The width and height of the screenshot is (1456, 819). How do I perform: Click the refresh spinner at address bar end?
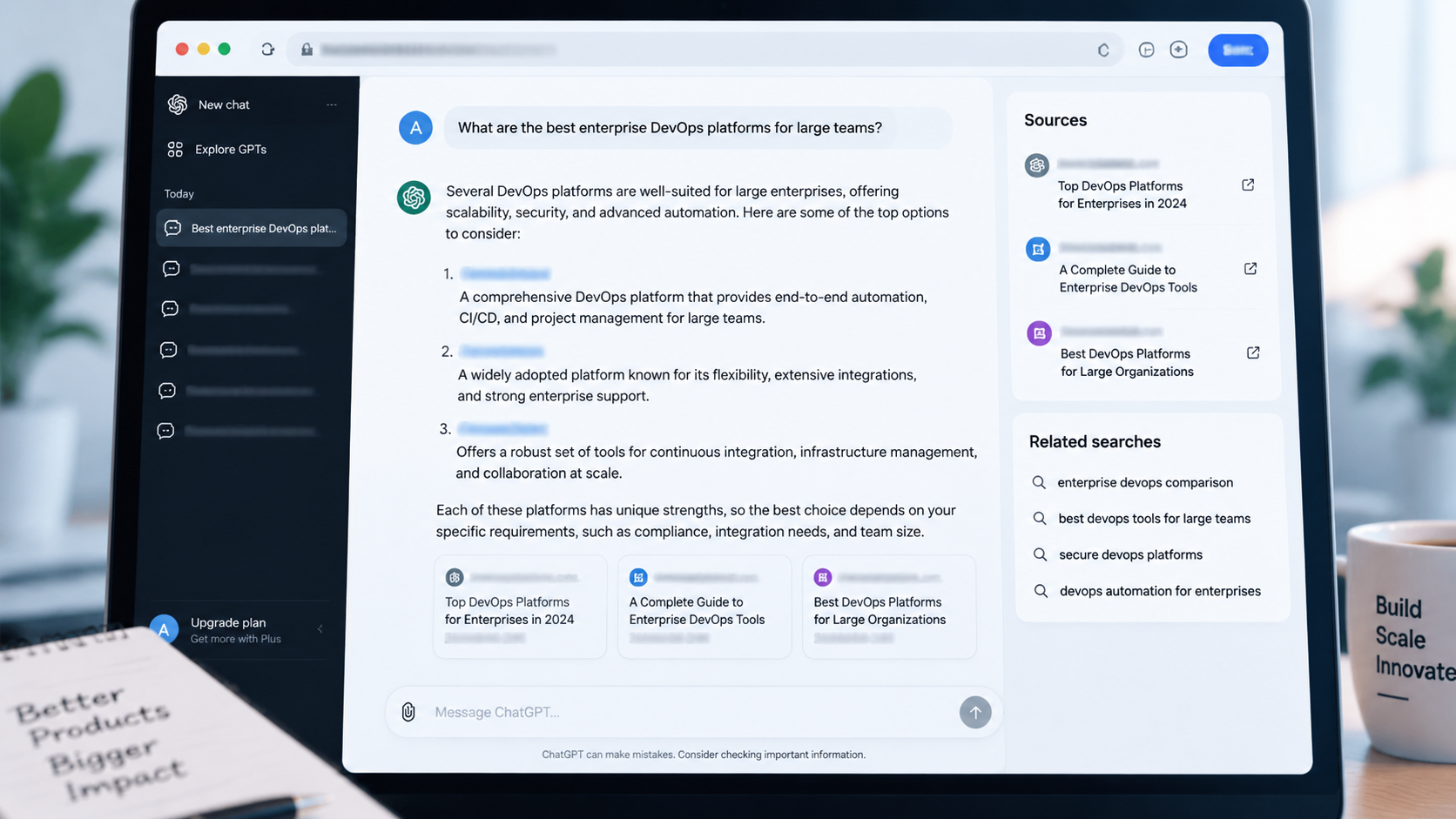[x=1103, y=50]
